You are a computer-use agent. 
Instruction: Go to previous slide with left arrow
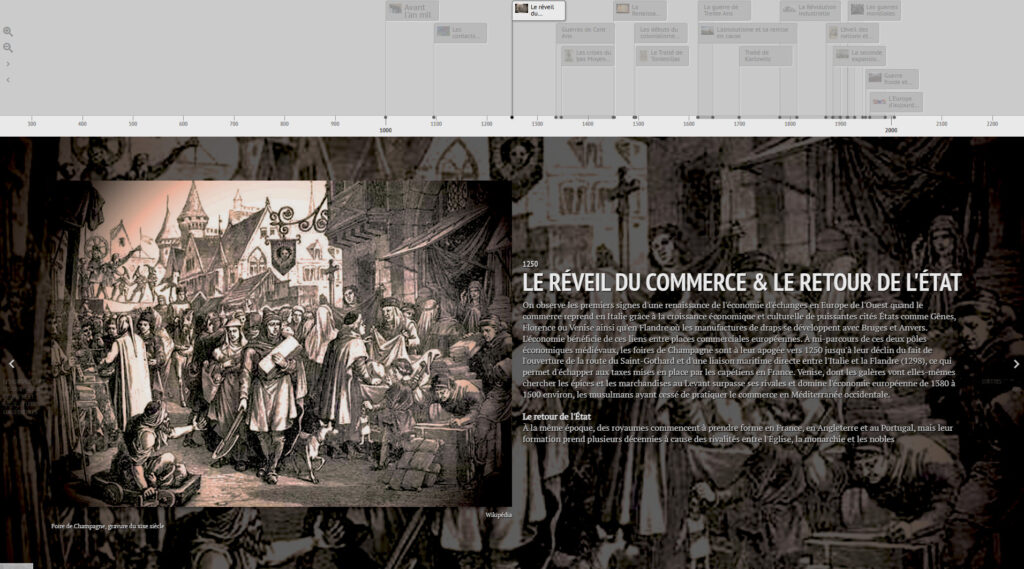point(11,364)
